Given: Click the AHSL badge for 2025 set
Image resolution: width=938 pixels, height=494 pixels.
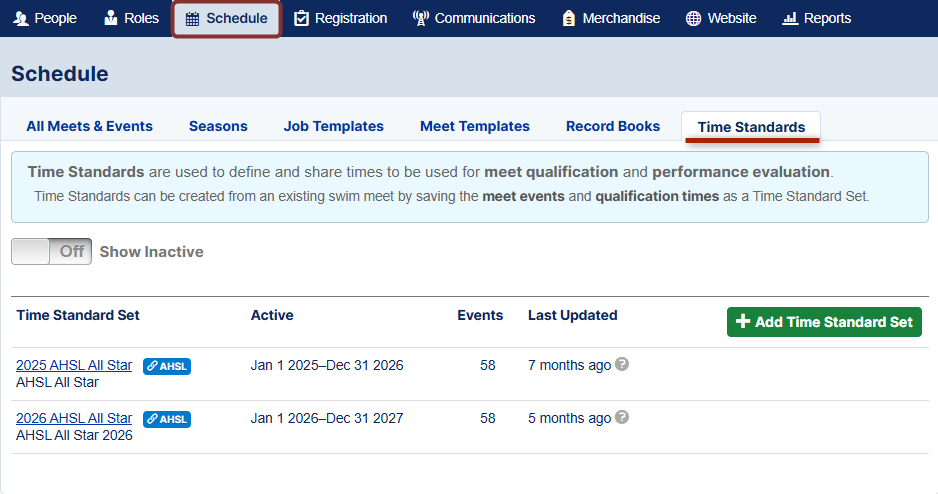Looking at the screenshot, I should pyautogui.click(x=167, y=366).
